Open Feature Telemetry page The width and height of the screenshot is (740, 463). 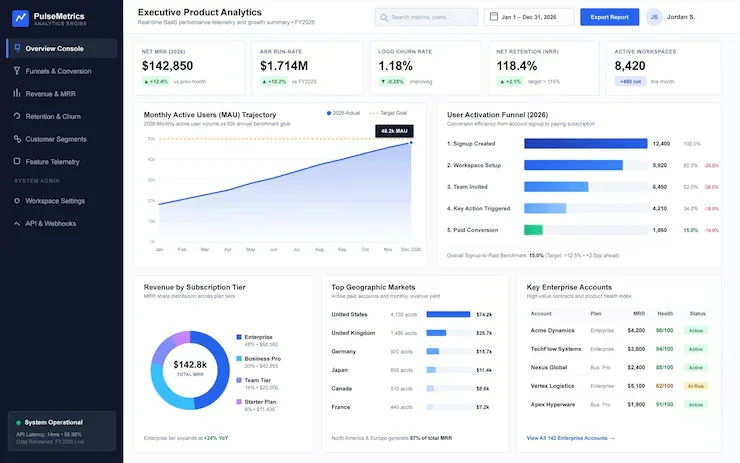coord(62,161)
